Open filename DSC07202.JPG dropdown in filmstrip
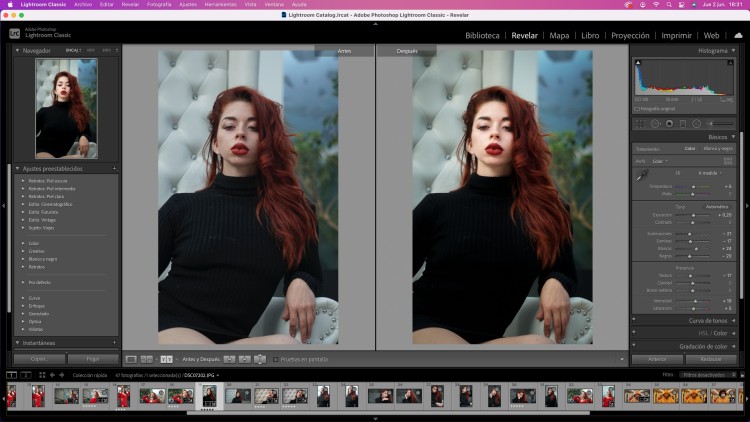This screenshot has height=422, width=750. 201,375
